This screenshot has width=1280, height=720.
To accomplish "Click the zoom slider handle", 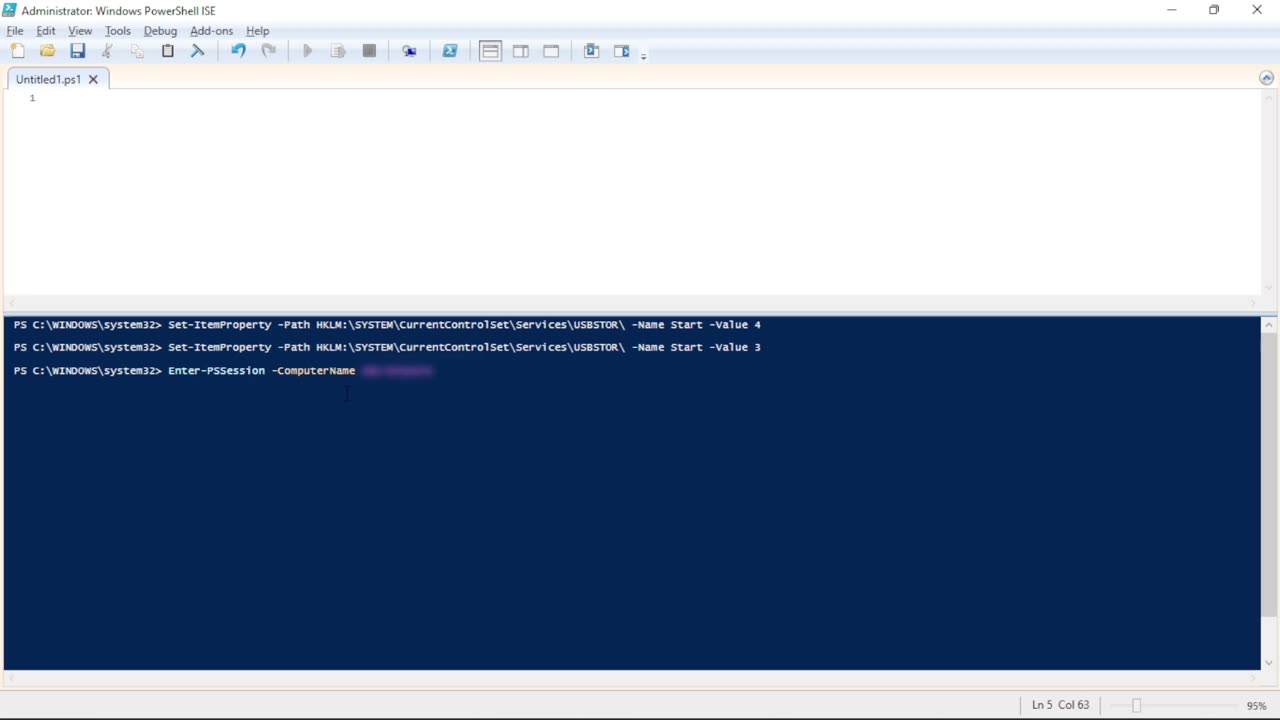I will (x=1136, y=705).
